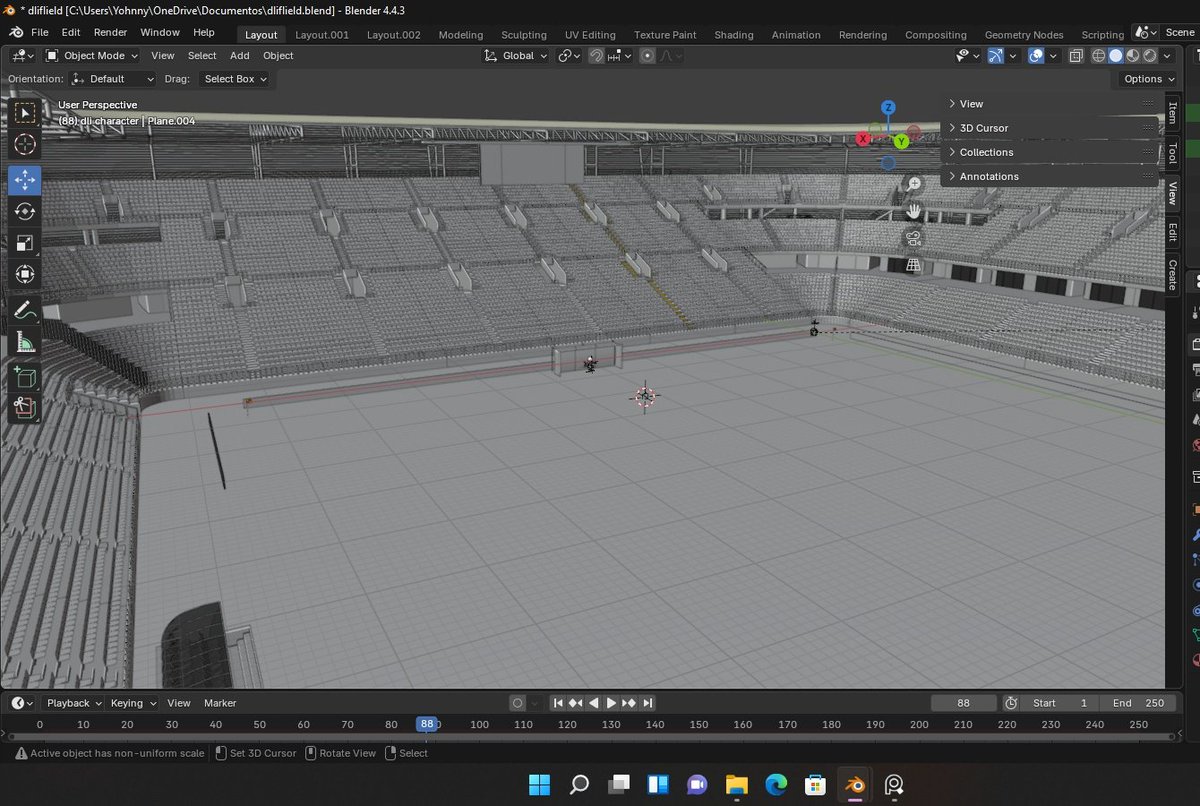Image resolution: width=1200 pixels, height=806 pixels.
Task: Toggle the snap magnet button
Action: point(596,56)
